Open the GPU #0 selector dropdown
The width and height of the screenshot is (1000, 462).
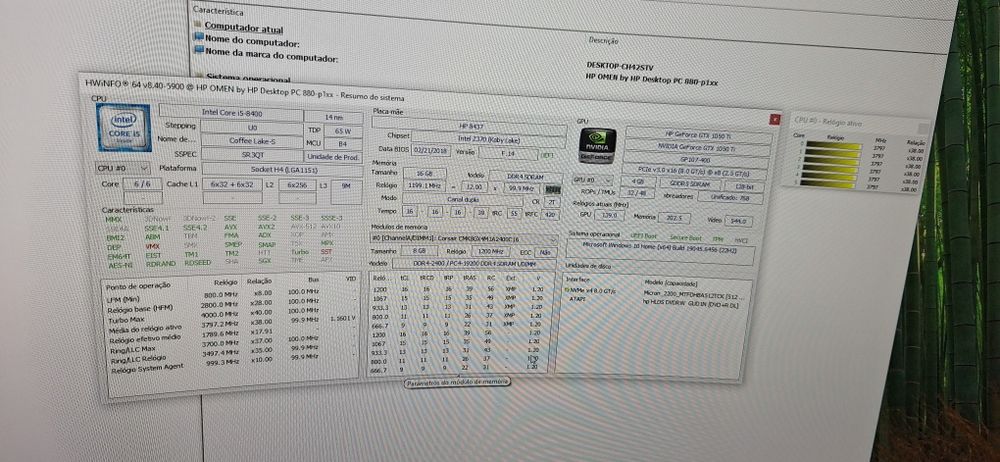click(x=593, y=180)
